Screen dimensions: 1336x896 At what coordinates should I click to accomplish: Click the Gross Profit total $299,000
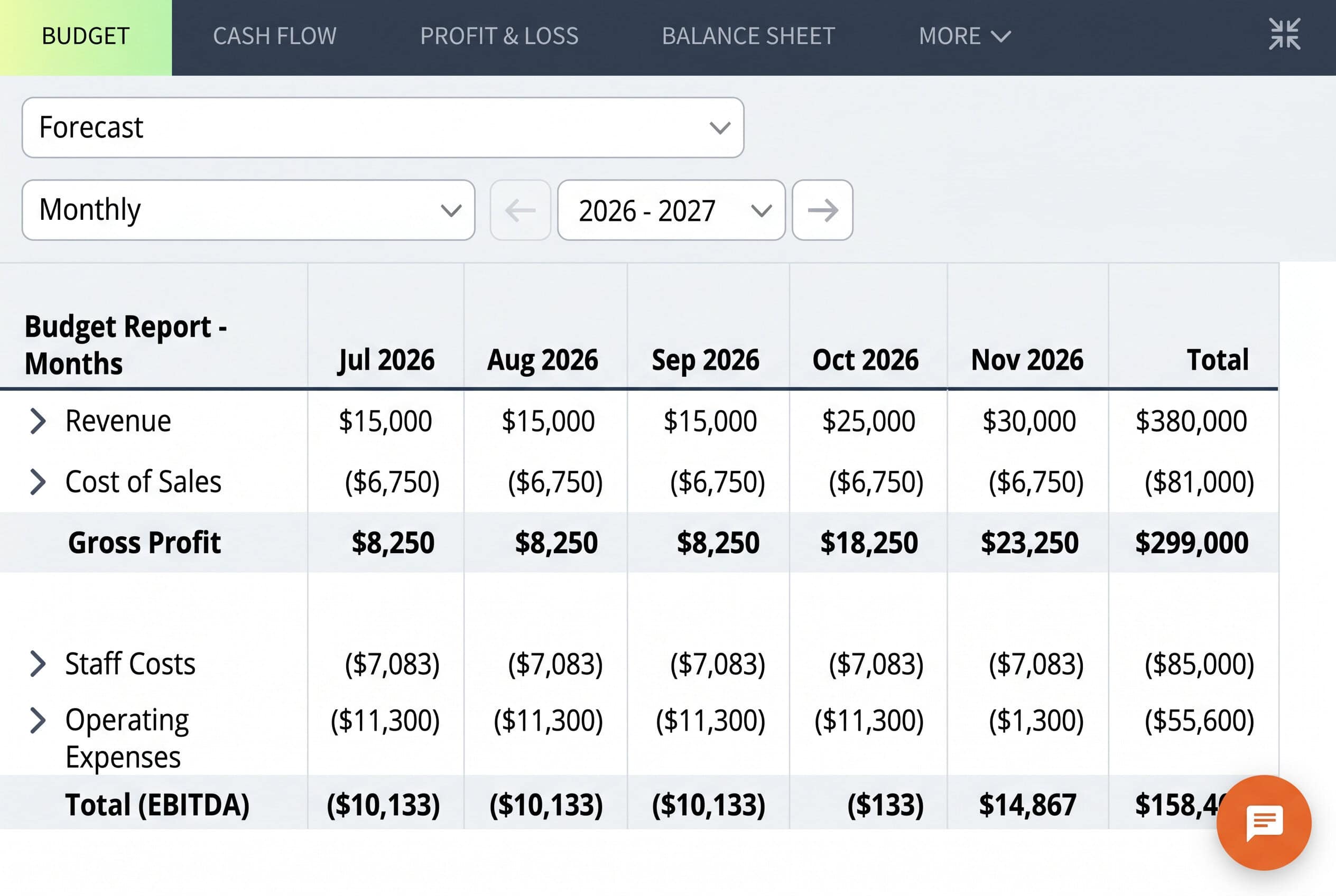(1191, 543)
